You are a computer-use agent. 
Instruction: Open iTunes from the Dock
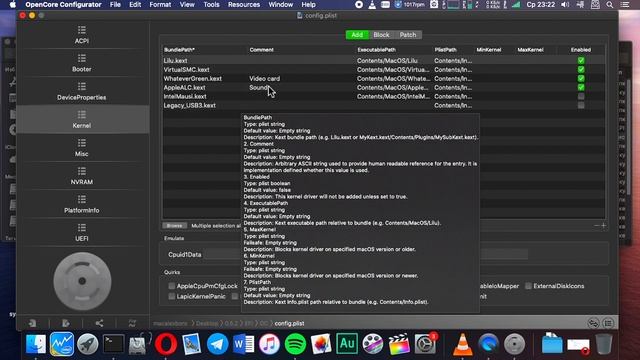pyautogui.click(x=269, y=344)
